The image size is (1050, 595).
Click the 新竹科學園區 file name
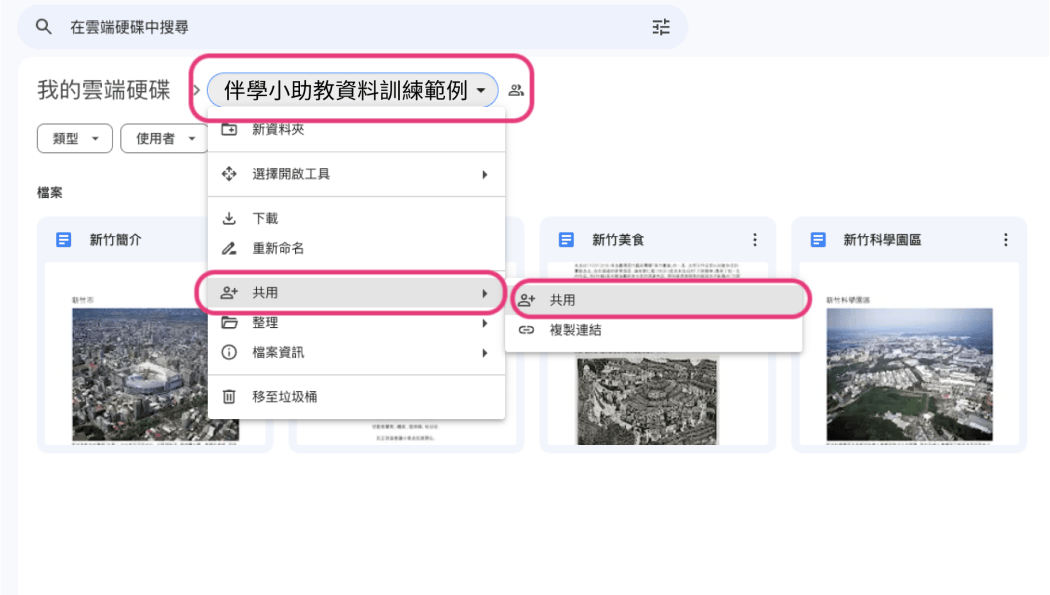(882, 240)
